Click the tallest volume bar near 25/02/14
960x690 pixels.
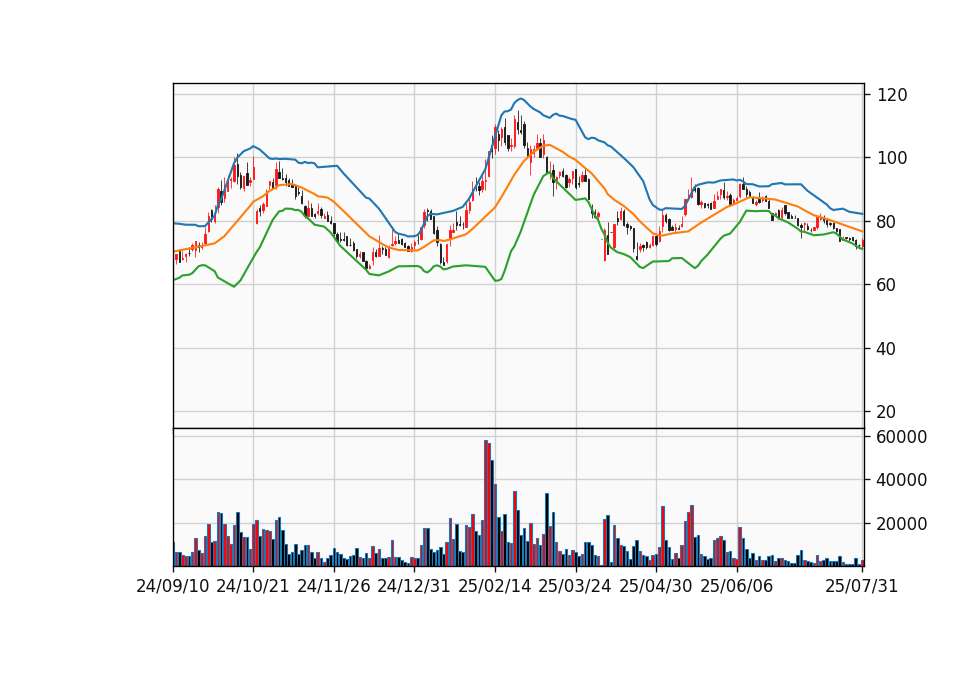coord(486,503)
